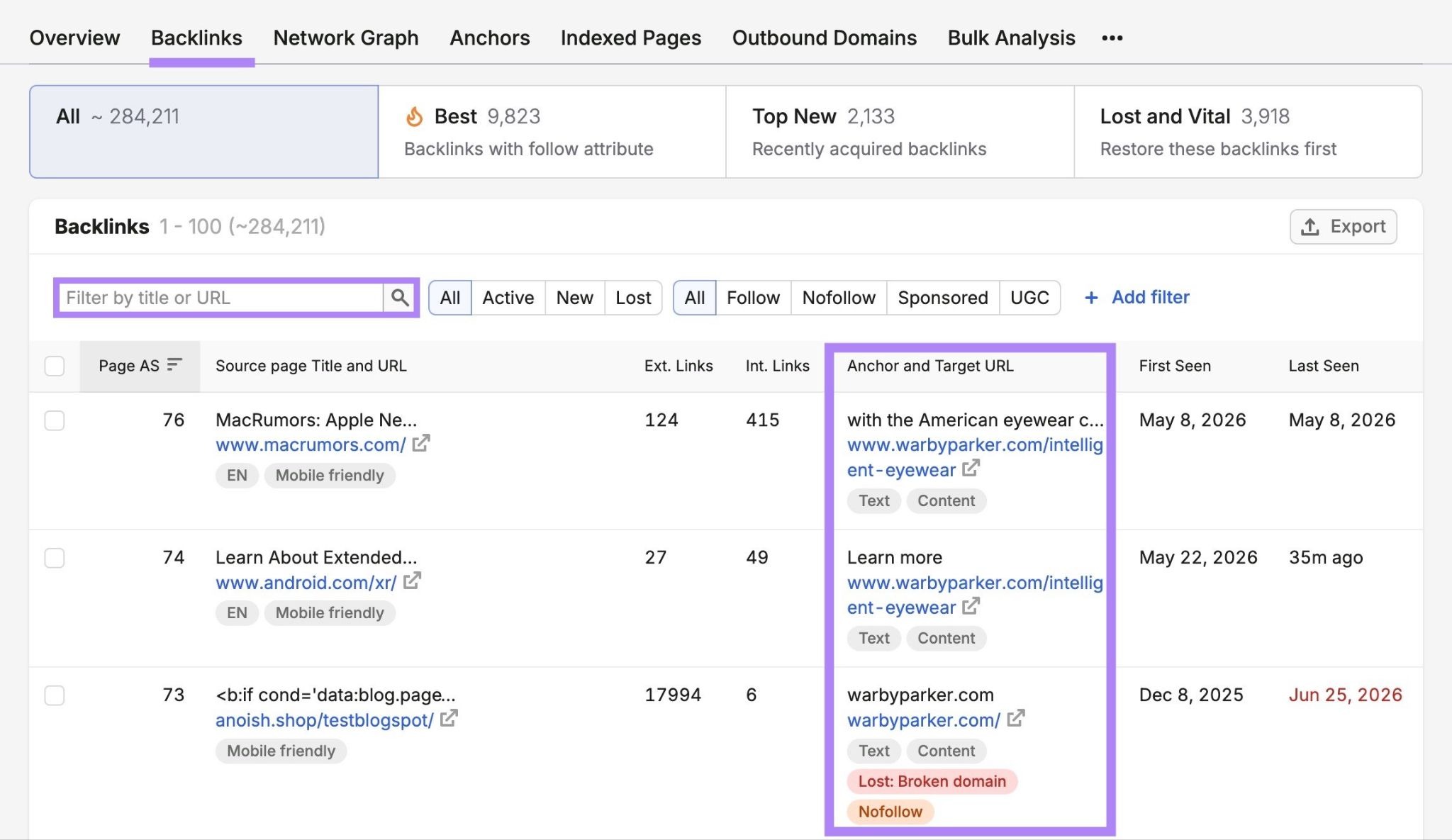Filter by Follow links
Screen dimensions: 1452x840
tap(753, 298)
